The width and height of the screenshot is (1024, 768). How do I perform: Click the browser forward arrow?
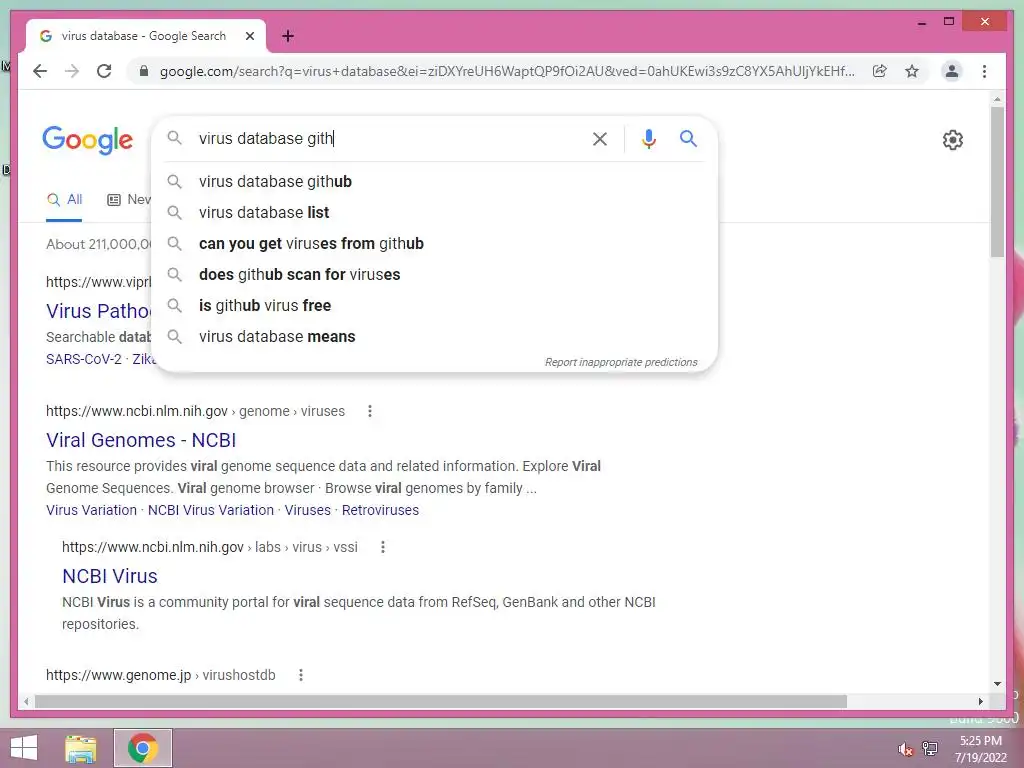click(72, 71)
